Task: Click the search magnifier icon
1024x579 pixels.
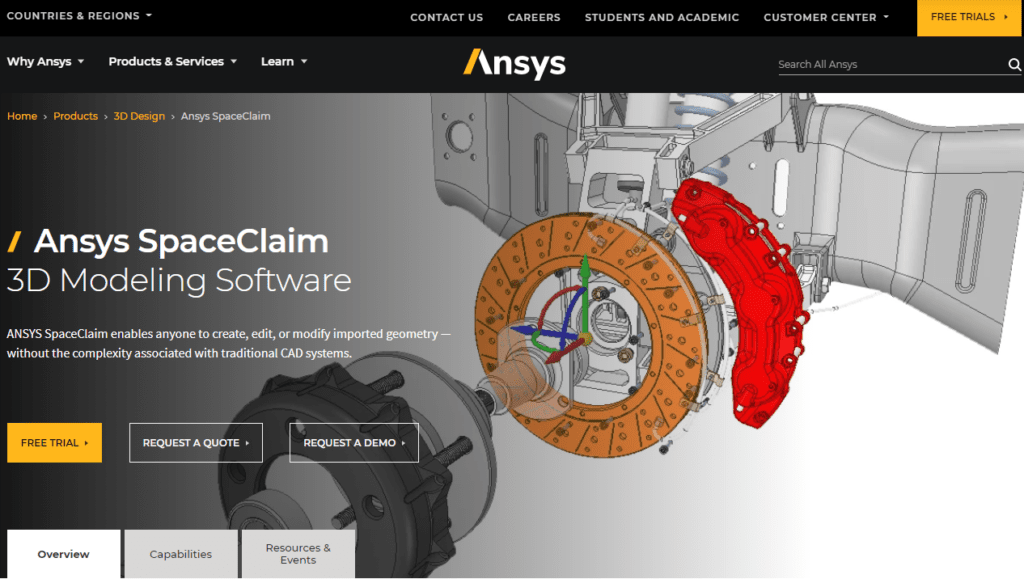Action: click(x=1014, y=65)
